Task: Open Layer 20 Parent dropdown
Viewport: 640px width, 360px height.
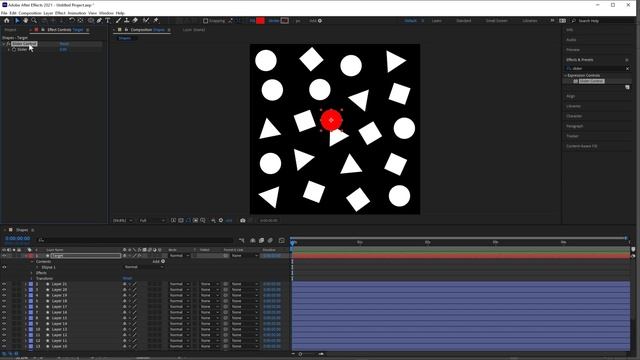Action: pyautogui.click(x=244, y=290)
